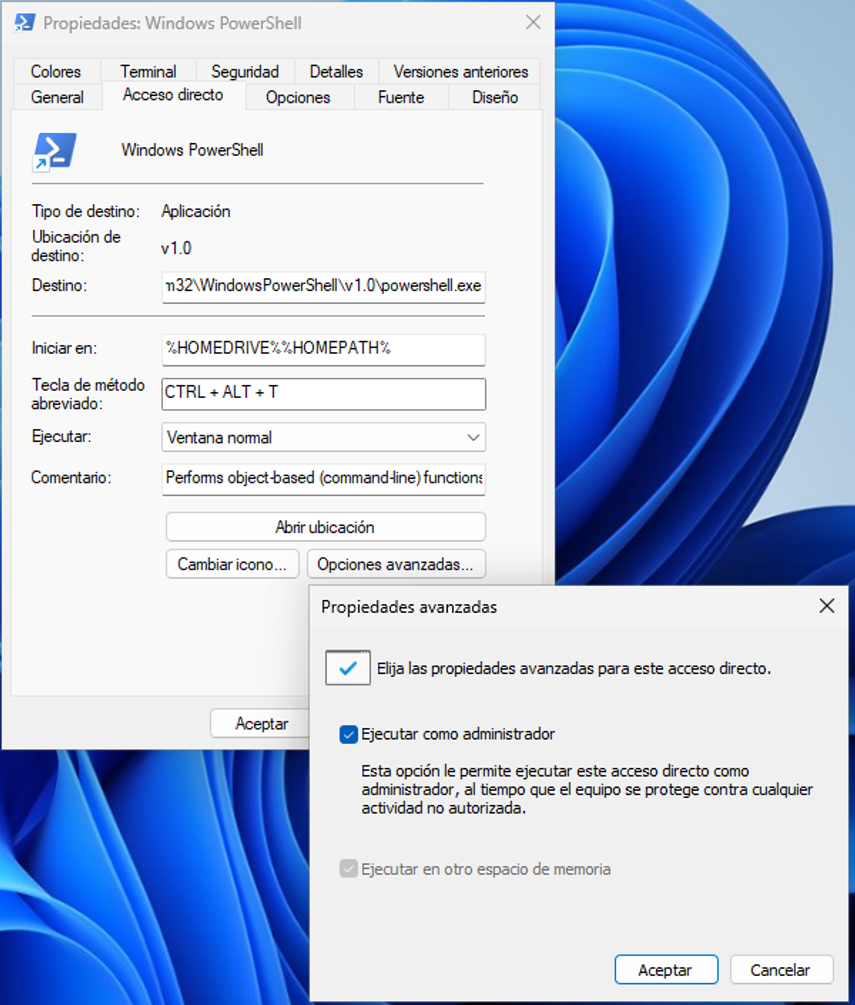Close the Propiedades avanzadas dialog with X
855x1005 pixels.
pos(827,606)
